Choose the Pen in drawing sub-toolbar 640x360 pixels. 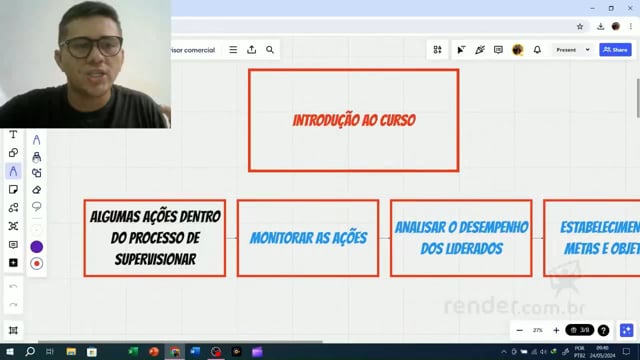click(36, 140)
